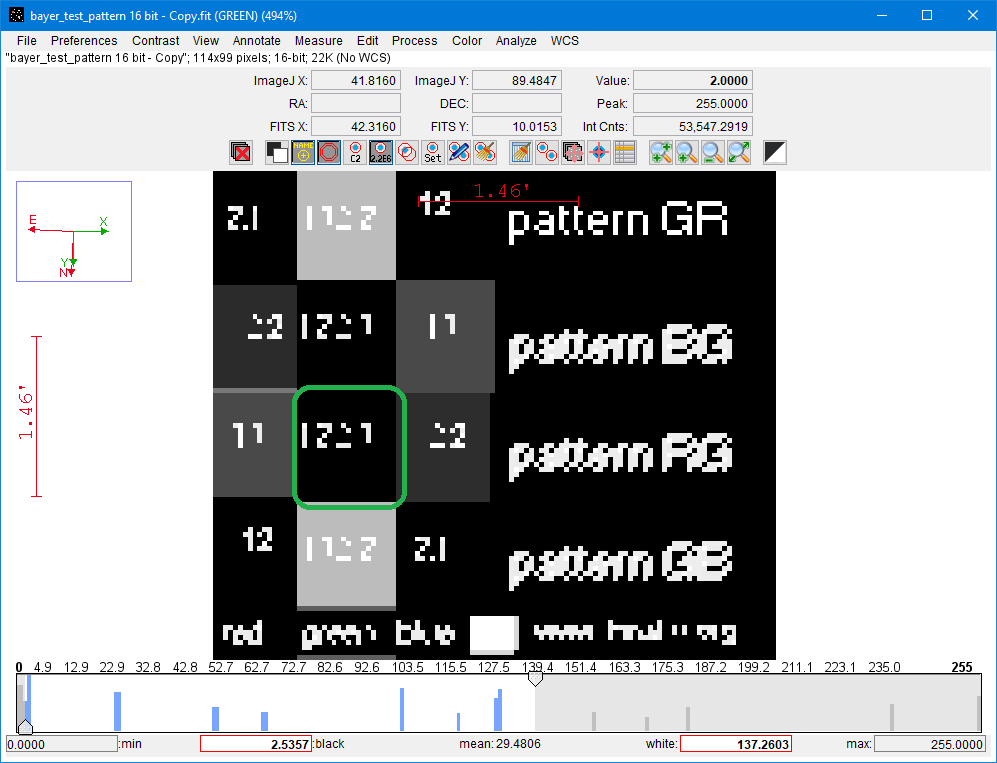Toggle the C2 centroid button
The image size is (997, 763).
tap(355, 152)
